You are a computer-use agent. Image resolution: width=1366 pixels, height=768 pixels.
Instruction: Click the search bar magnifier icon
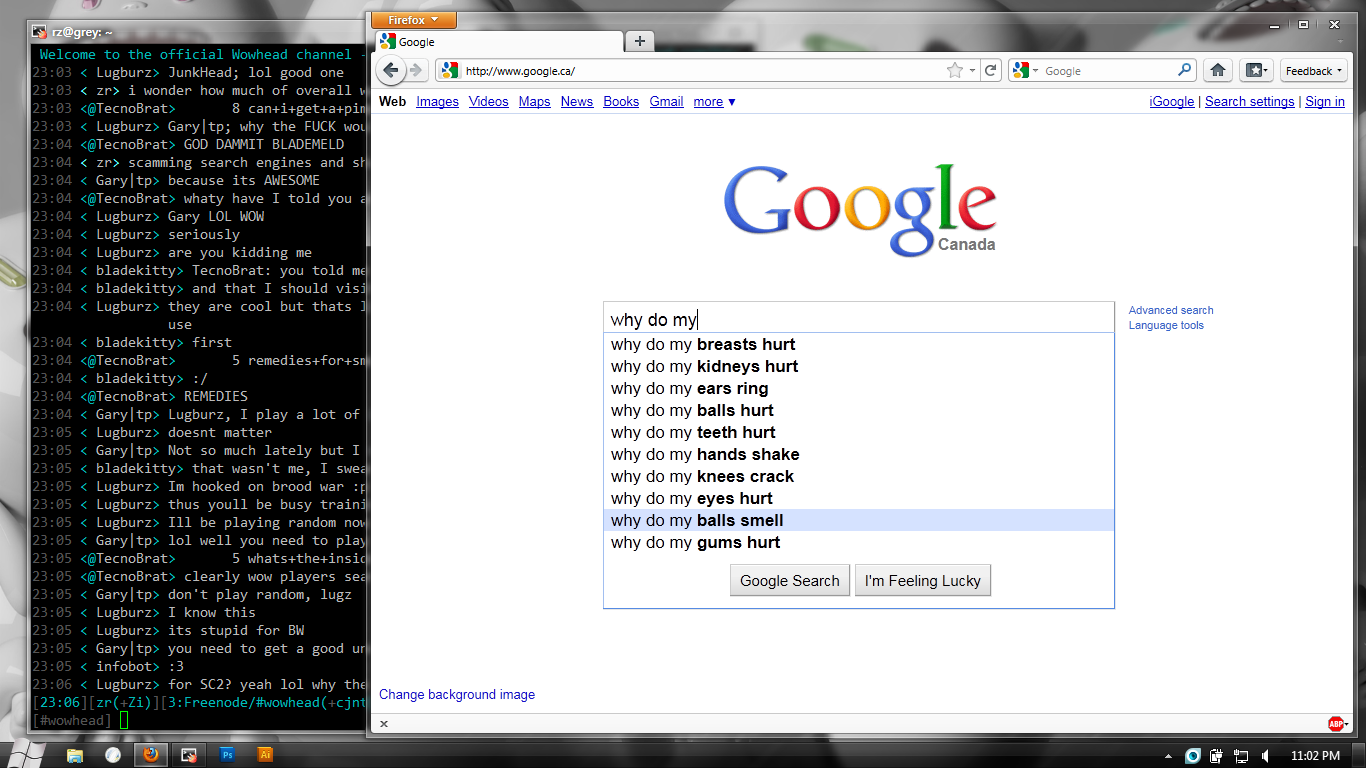point(1184,70)
